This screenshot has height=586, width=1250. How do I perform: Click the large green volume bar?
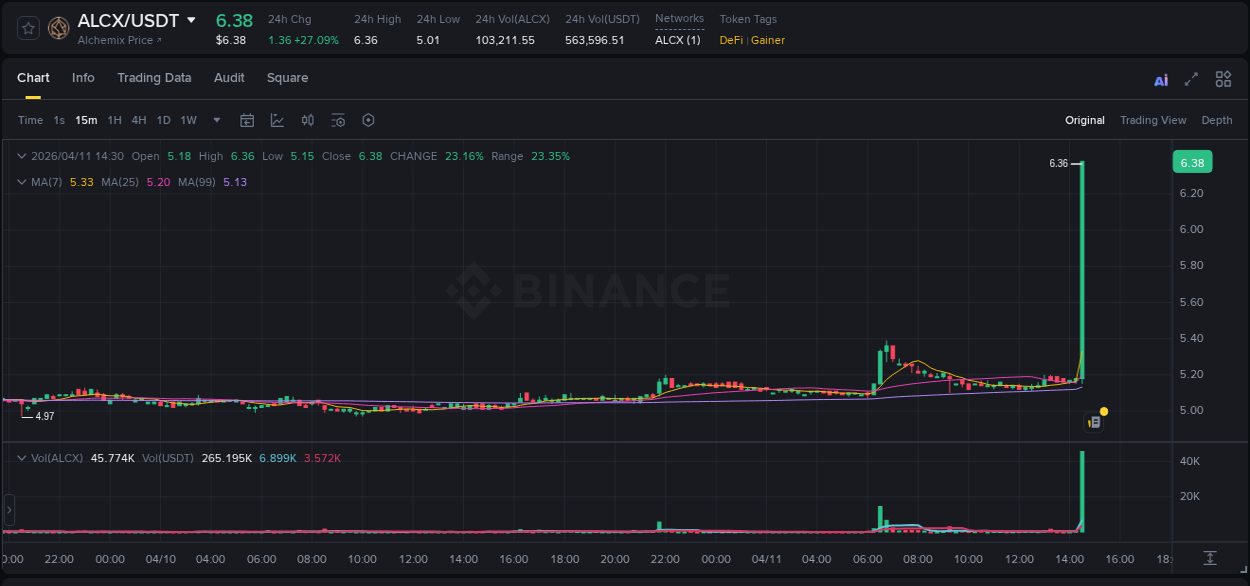[1083, 492]
